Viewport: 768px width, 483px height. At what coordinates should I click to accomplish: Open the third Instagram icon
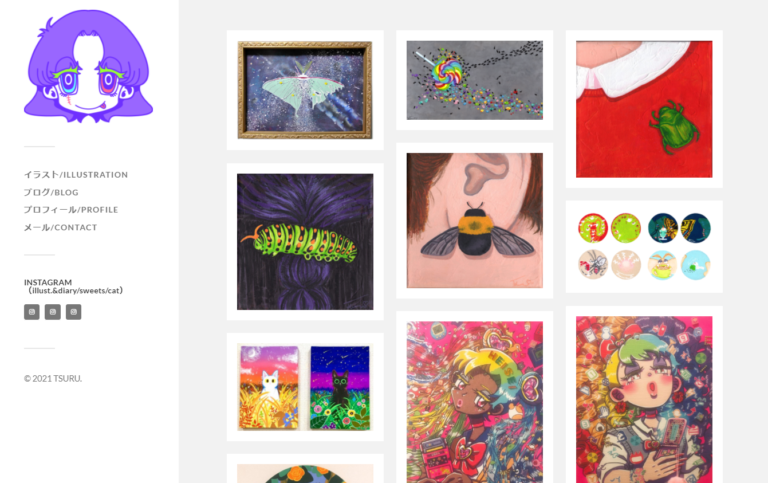[73, 312]
